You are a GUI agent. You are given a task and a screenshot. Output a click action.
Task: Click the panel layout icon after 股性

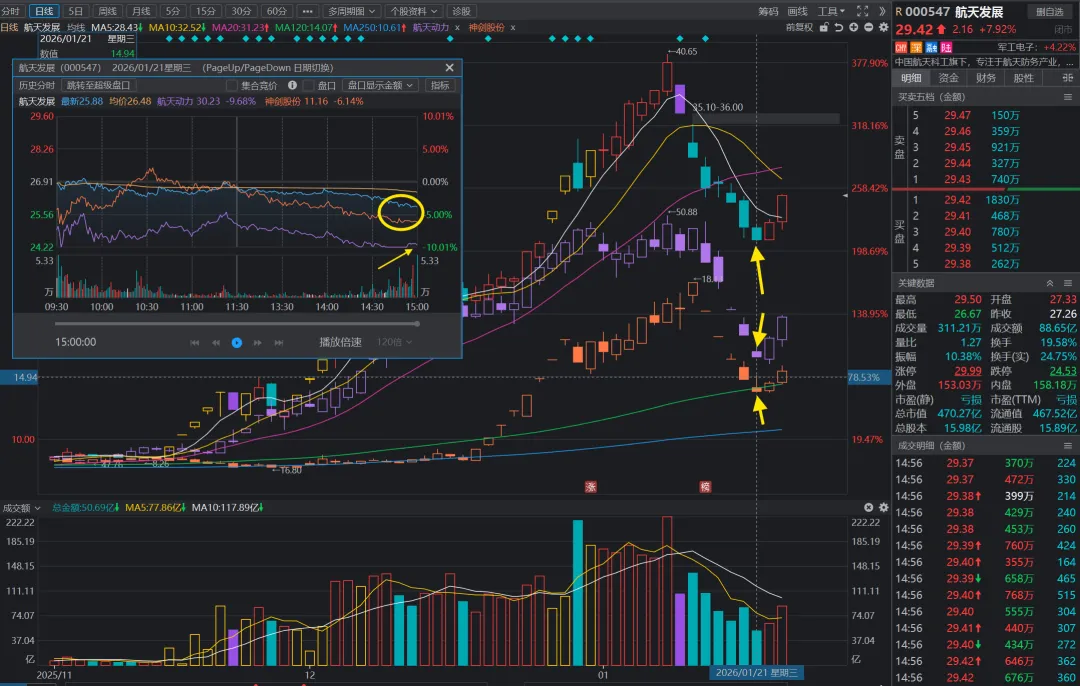pyautogui.click(x=1068, y=78)
